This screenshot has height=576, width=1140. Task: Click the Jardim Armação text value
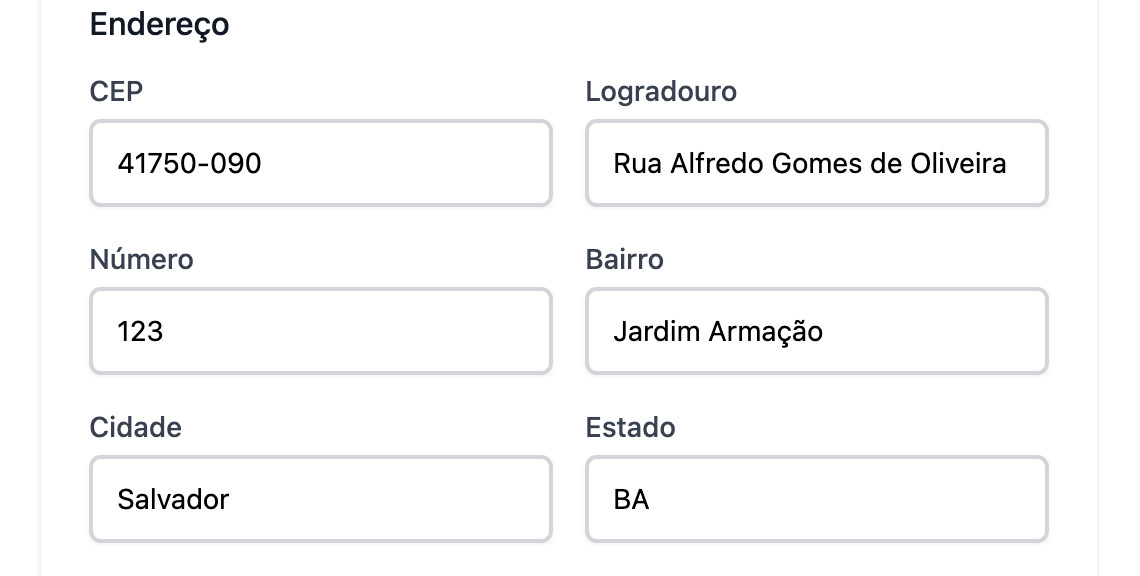pos(717,331)
